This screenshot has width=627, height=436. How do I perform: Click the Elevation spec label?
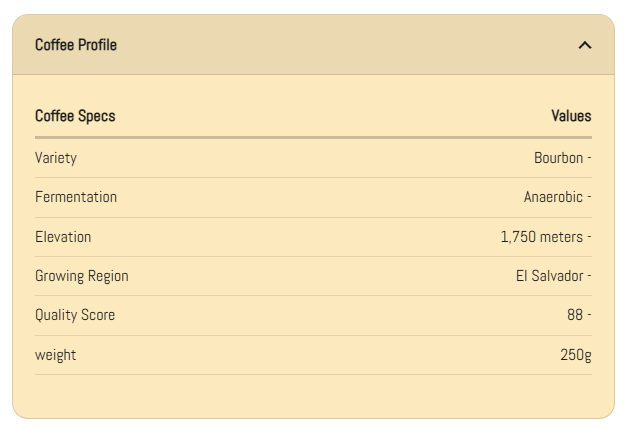63,237
